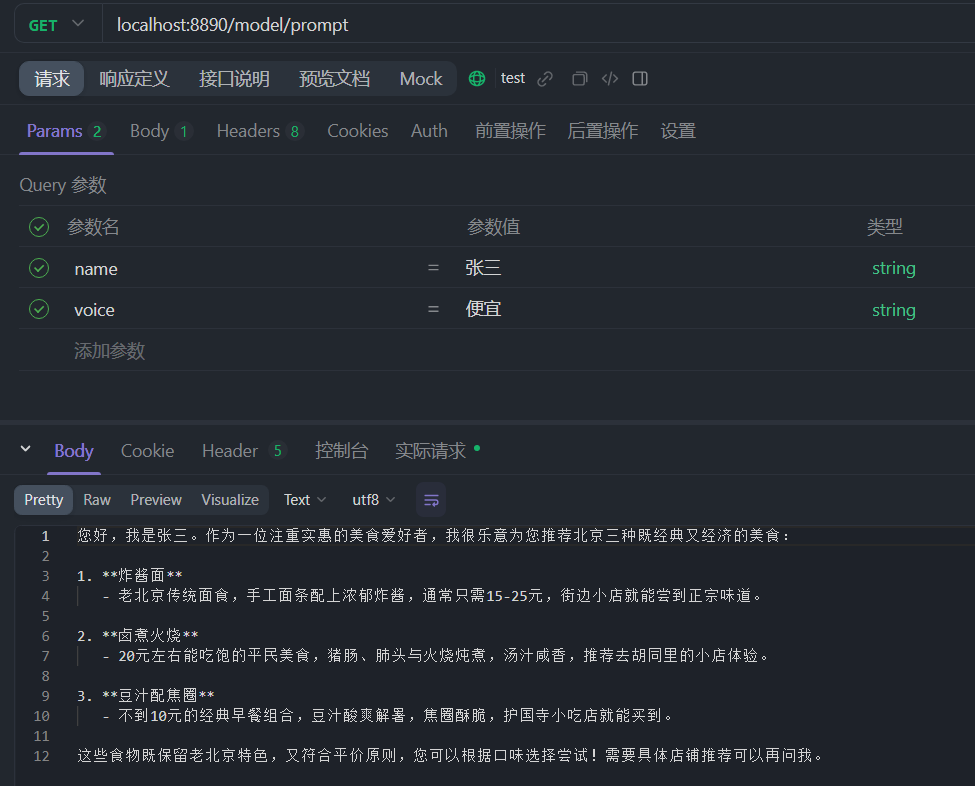Open the GET method dropdown
This screenshot has height=786, width=975.
pyautogui.click(x=55, y=24)
